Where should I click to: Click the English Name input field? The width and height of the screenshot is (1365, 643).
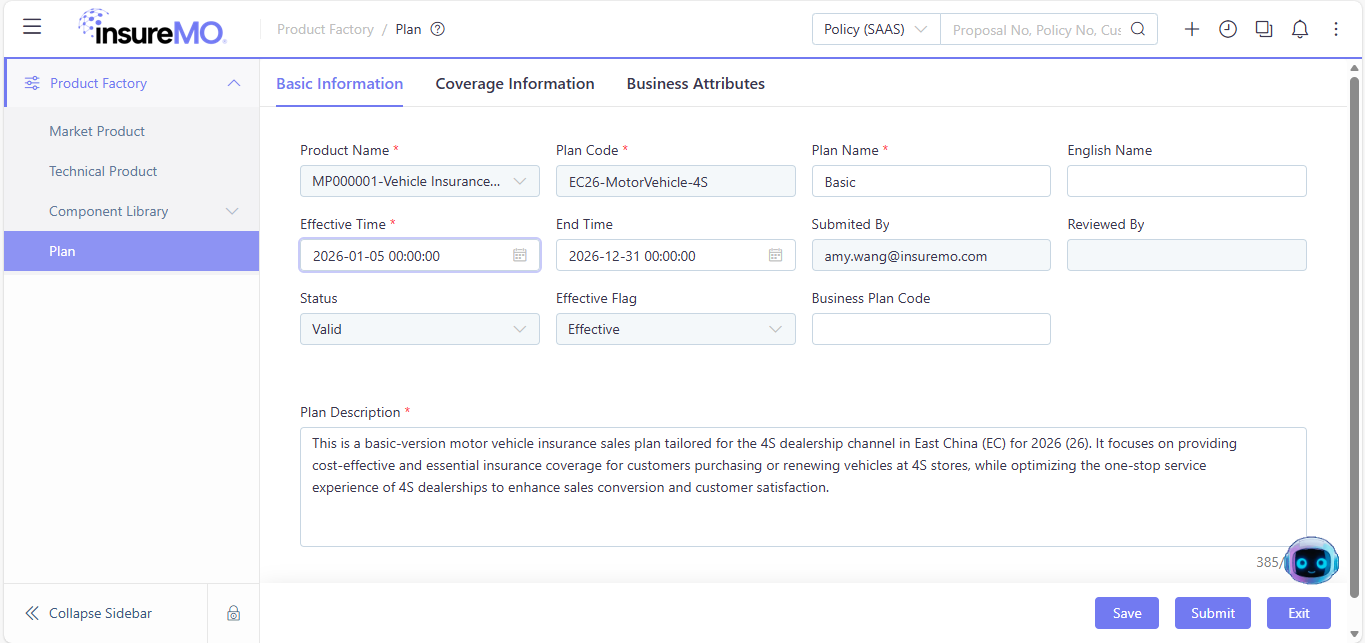coord(1187,181)
